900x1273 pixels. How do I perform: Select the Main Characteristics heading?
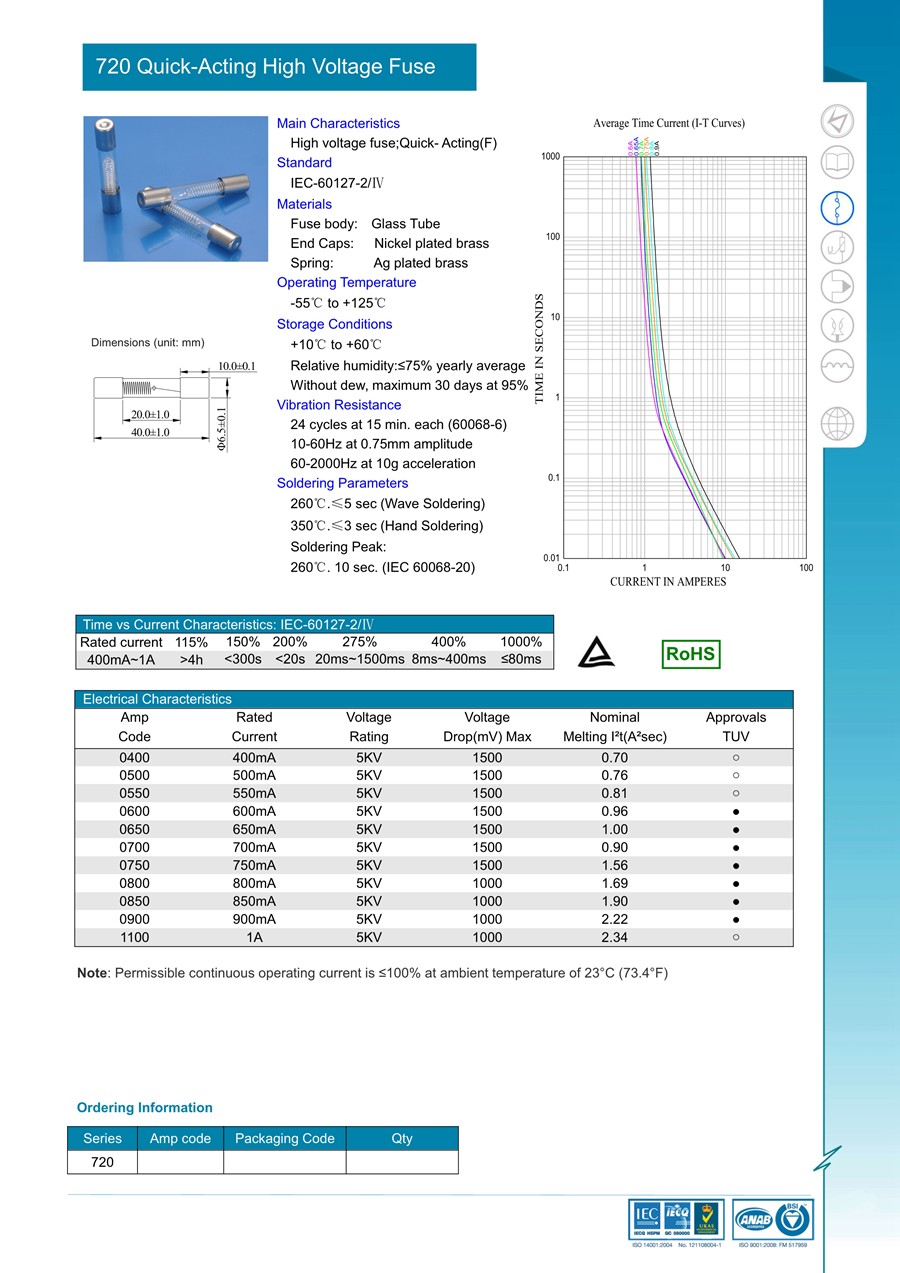[x=338, y=123]
